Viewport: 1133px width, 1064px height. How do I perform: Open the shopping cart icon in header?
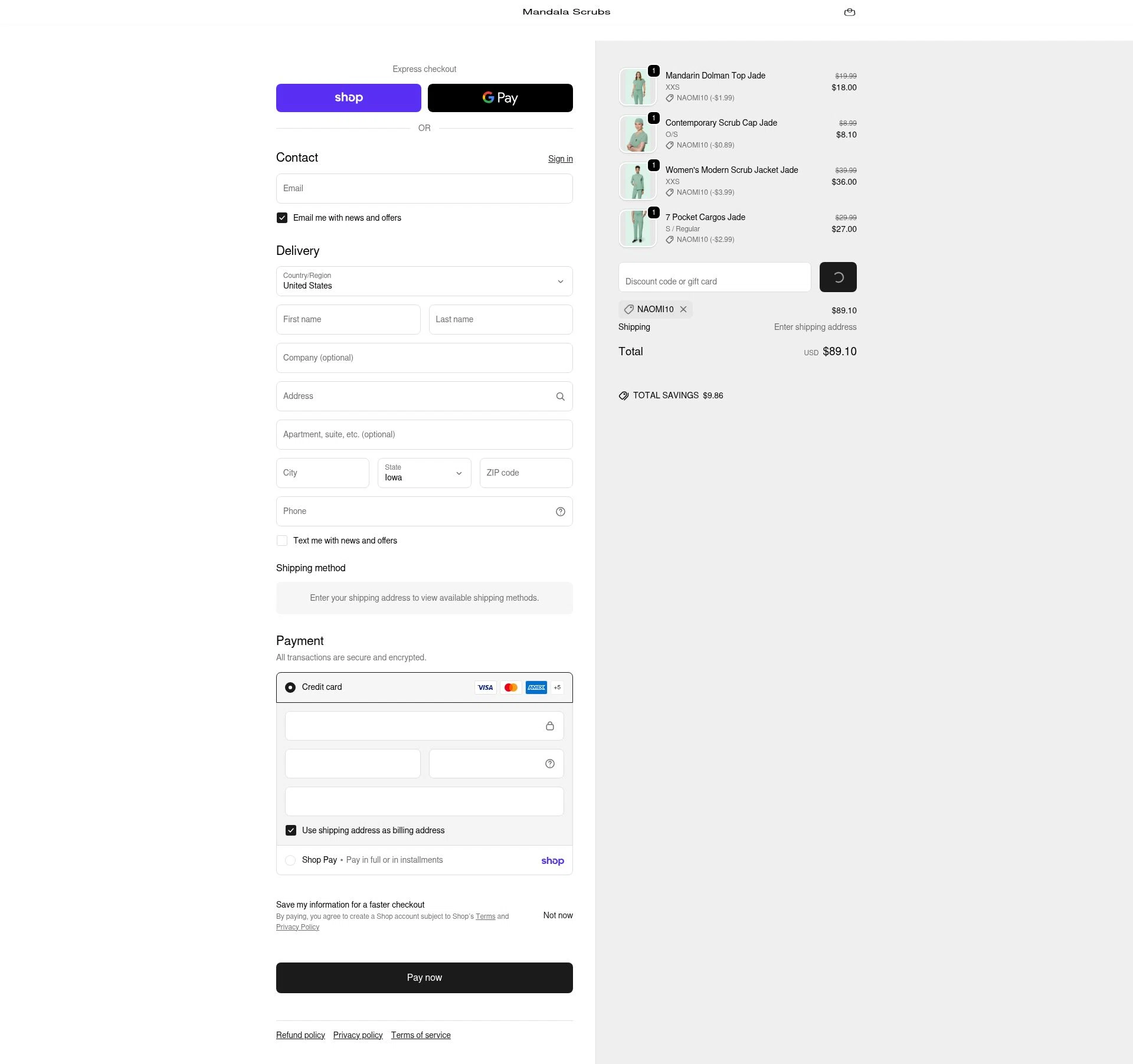coord(849,12)
